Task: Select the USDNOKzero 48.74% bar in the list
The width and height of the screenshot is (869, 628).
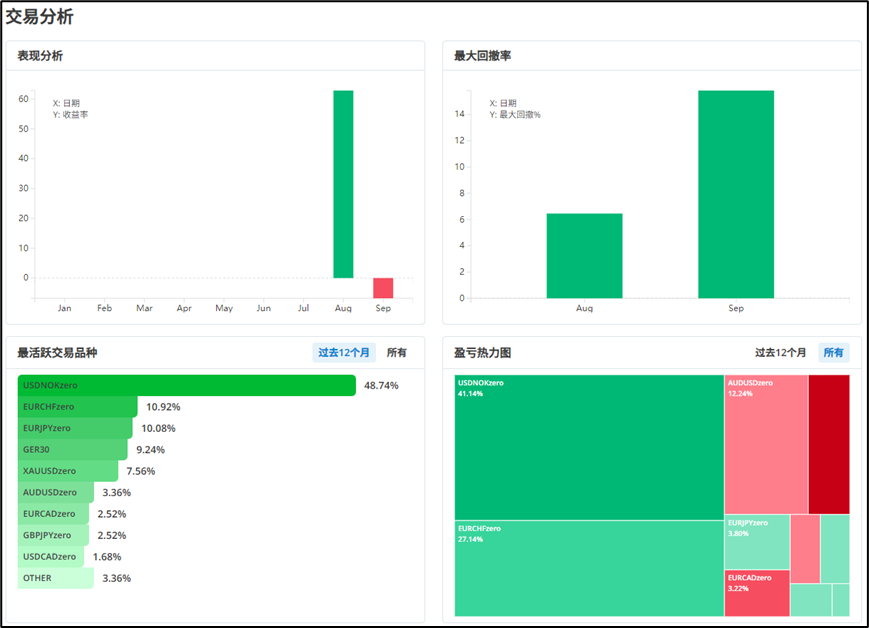Action: (x=186, y=385)
